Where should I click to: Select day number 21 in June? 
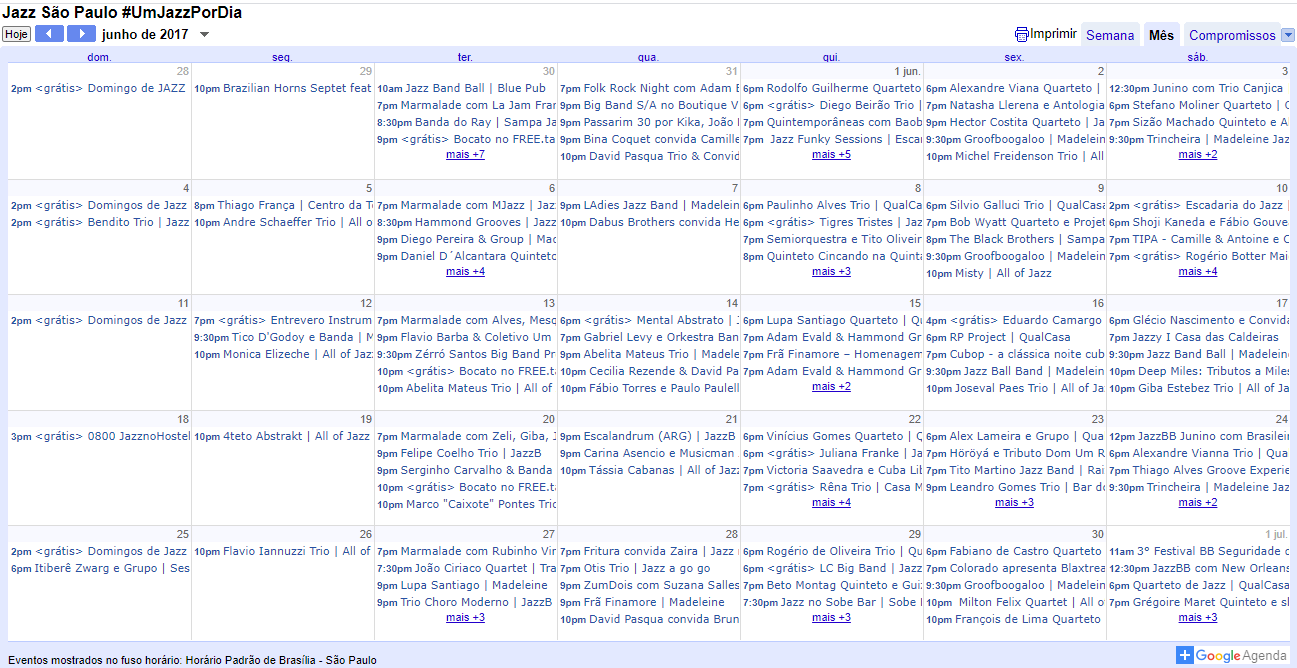(732, 420)
